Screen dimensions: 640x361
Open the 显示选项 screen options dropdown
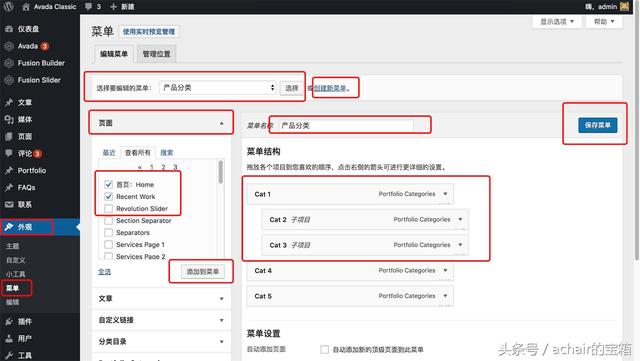(x=557, y=22)
